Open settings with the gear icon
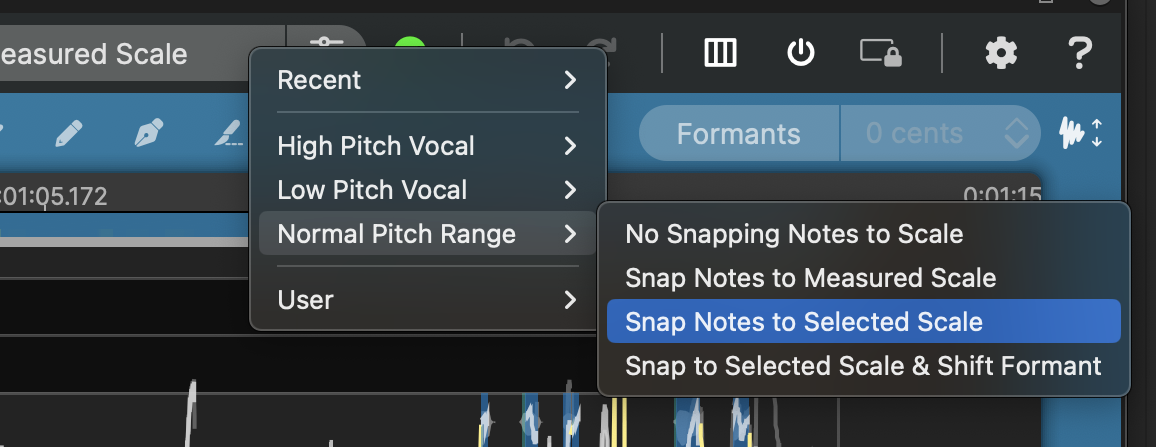The height and width of the screenshot is (447, 1156). point(1001,53)
